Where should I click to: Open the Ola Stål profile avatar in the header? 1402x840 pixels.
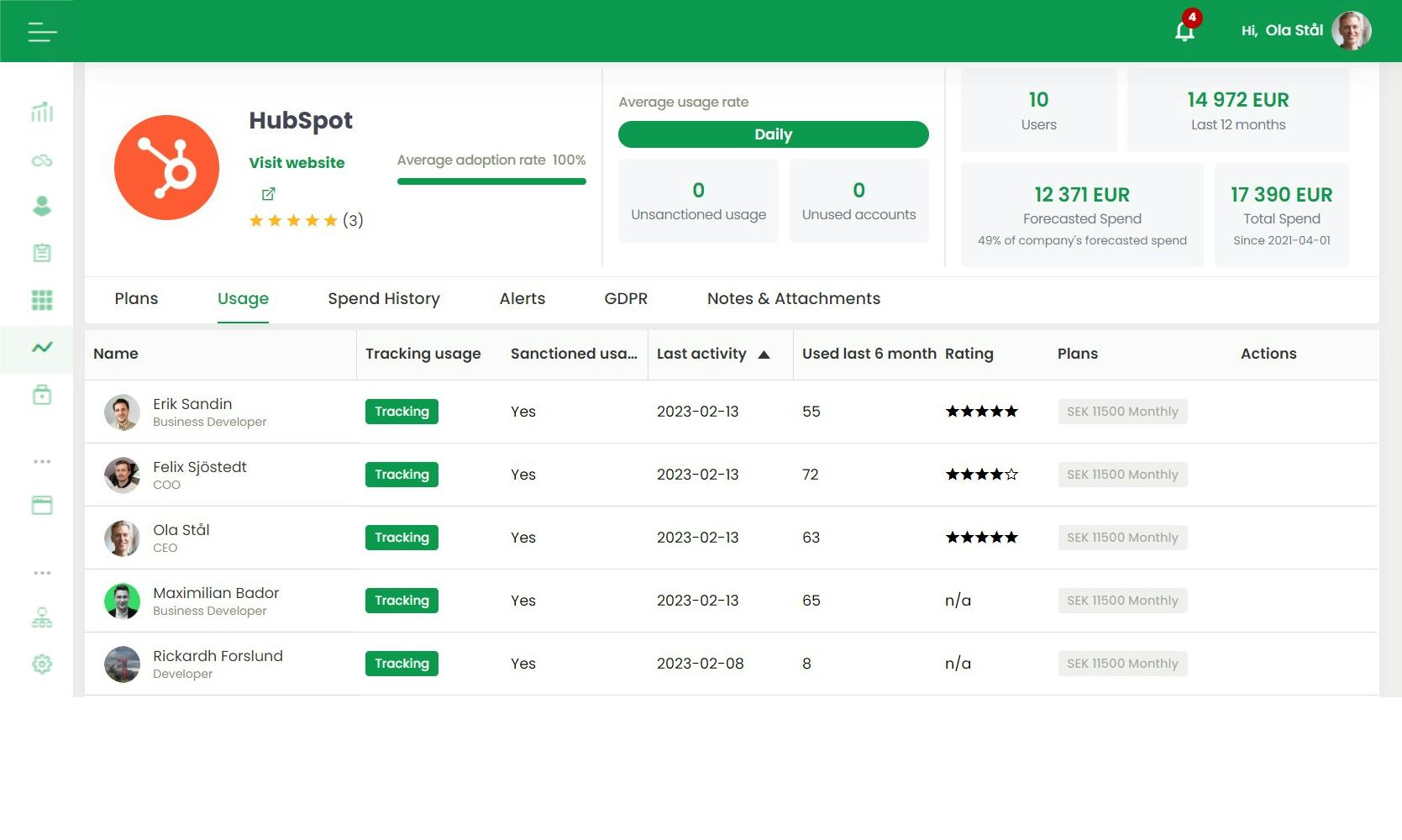(x=1351, y=30)
